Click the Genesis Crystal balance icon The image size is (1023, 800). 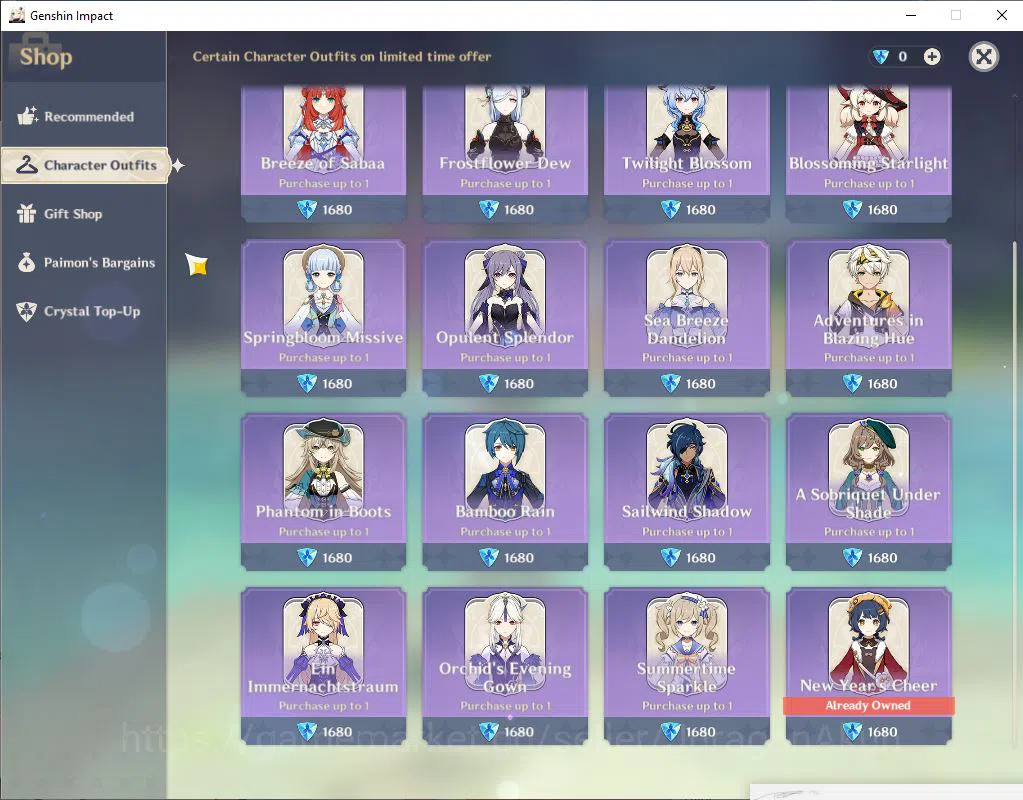(x=881, y=57)
